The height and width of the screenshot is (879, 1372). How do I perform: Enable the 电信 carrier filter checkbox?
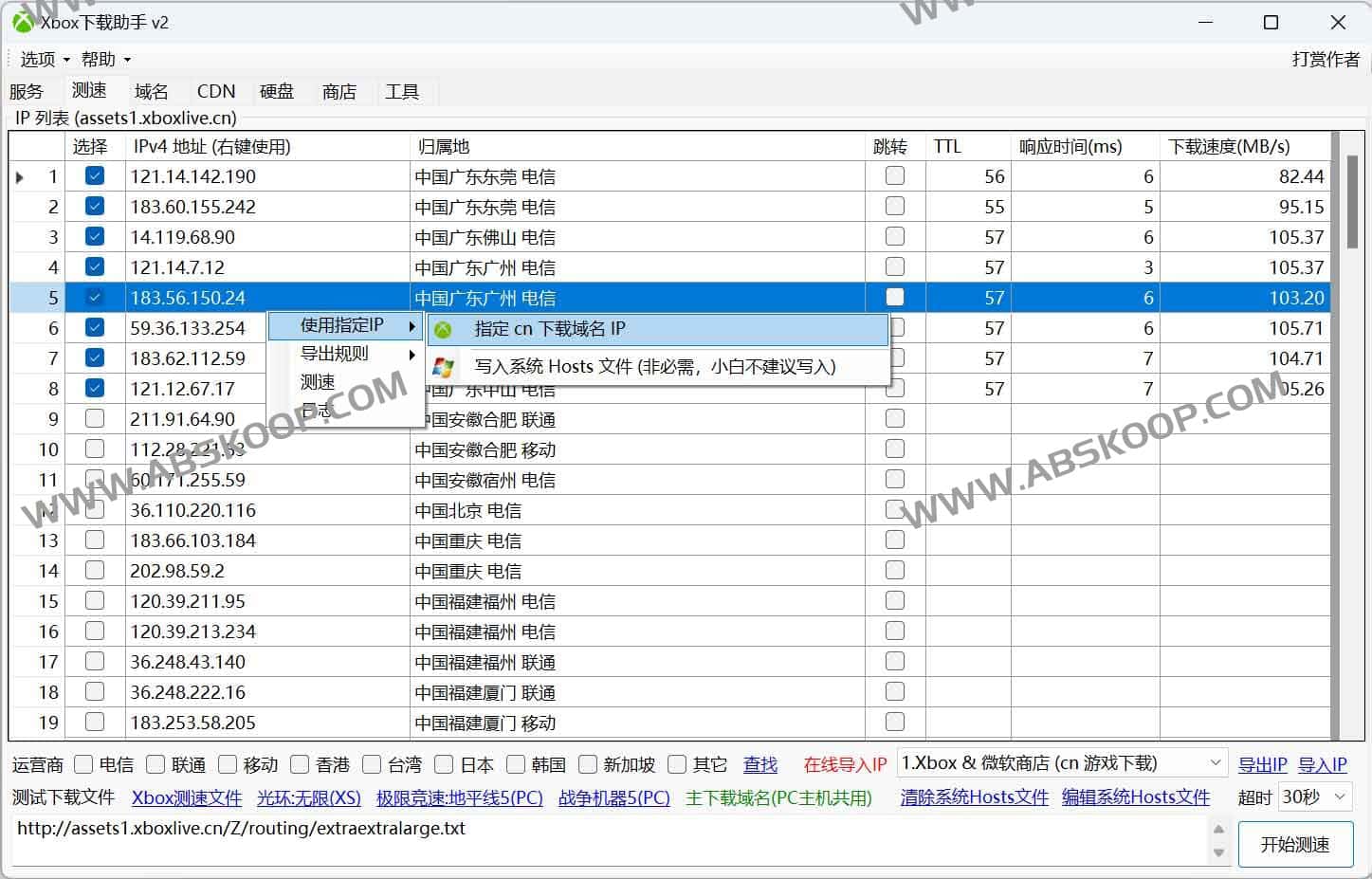point(83,764)
